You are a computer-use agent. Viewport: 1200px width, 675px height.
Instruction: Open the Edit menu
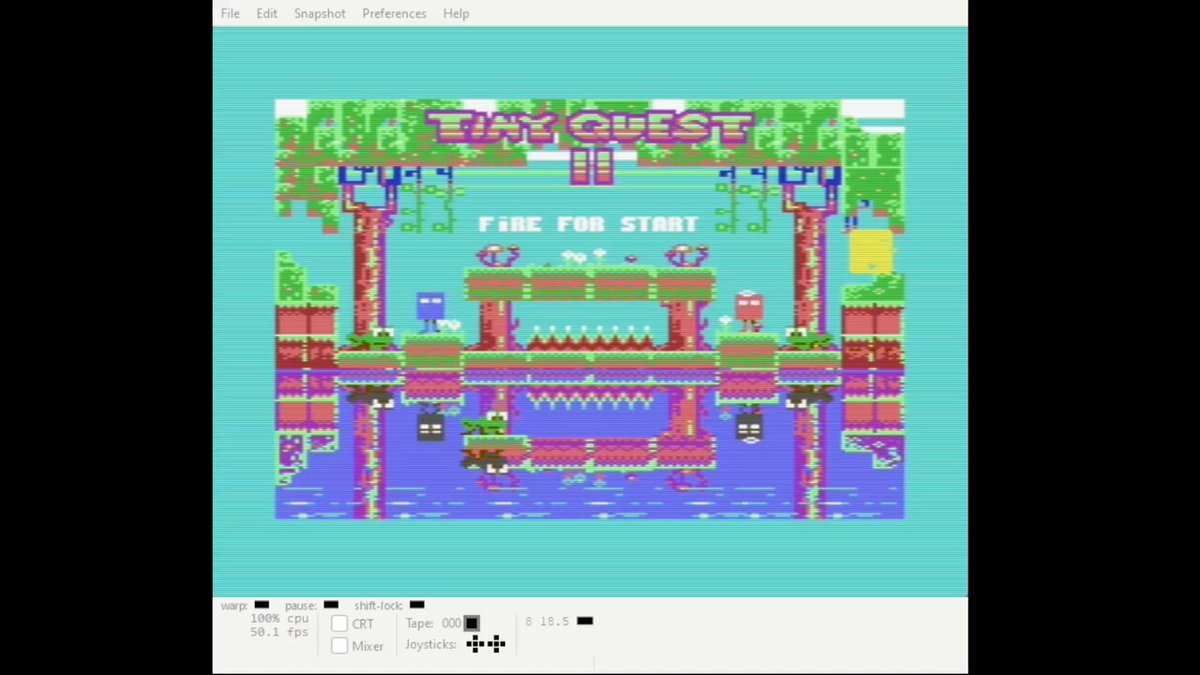(266, 13)
